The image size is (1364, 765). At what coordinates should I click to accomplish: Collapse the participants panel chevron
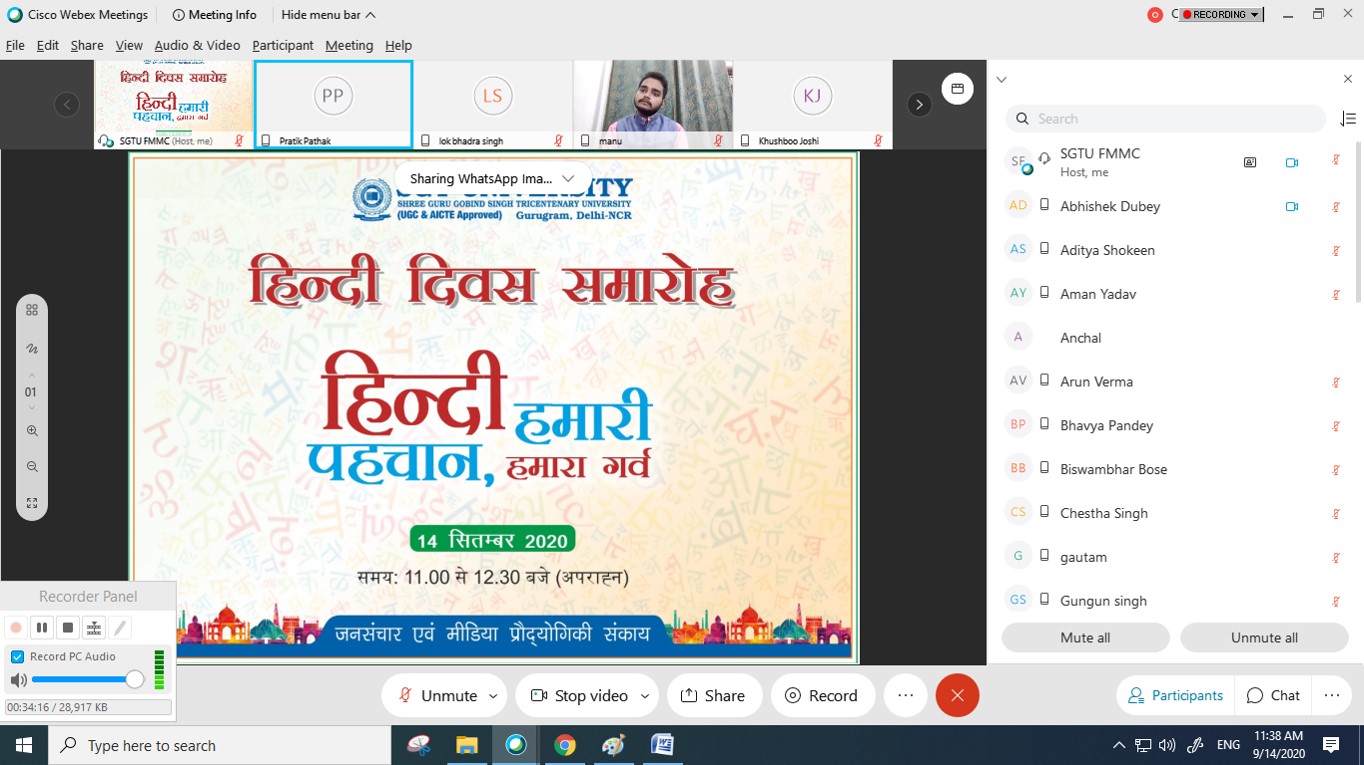click(1001, 79)
